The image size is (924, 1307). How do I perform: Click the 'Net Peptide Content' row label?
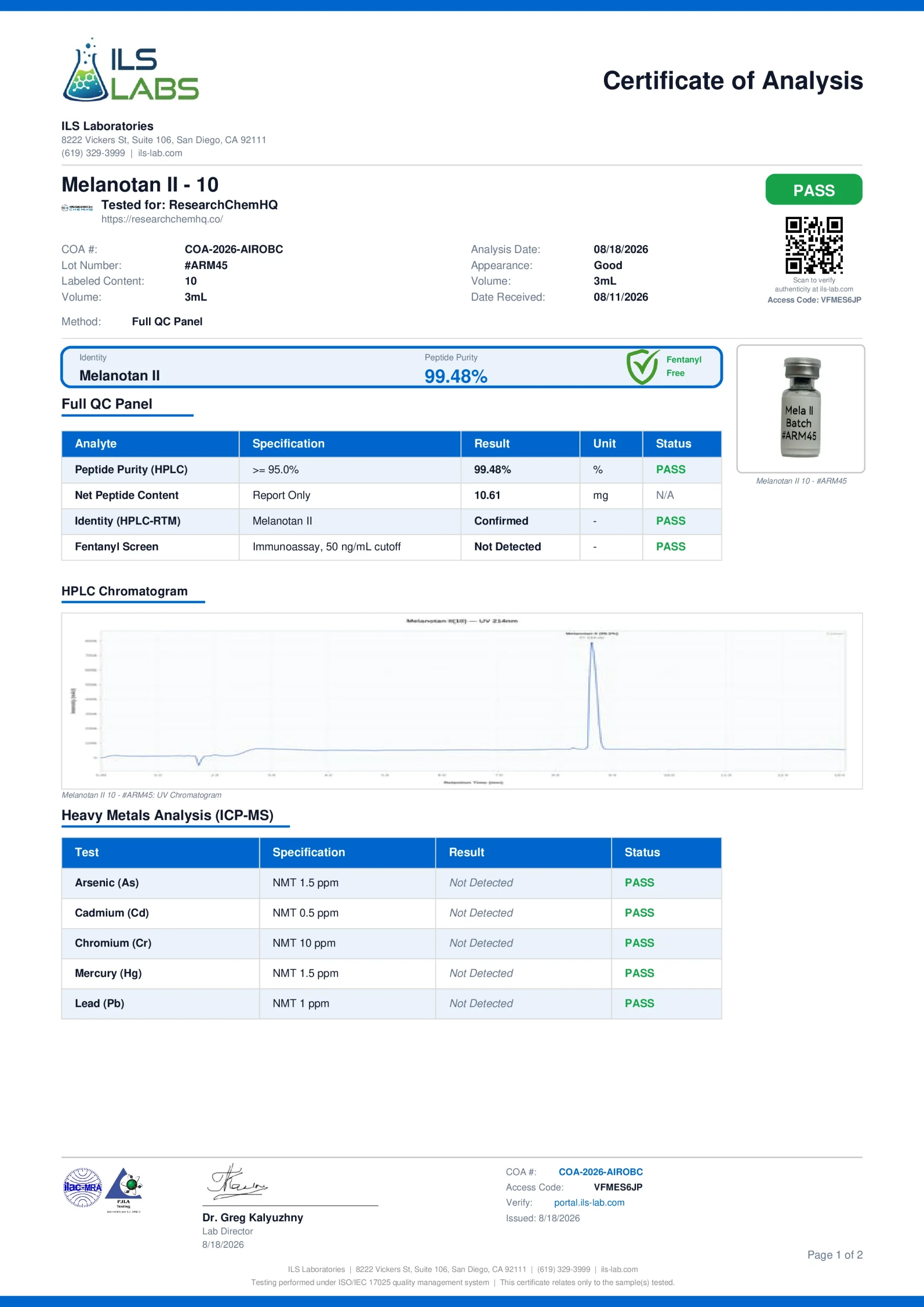(127, 495)
